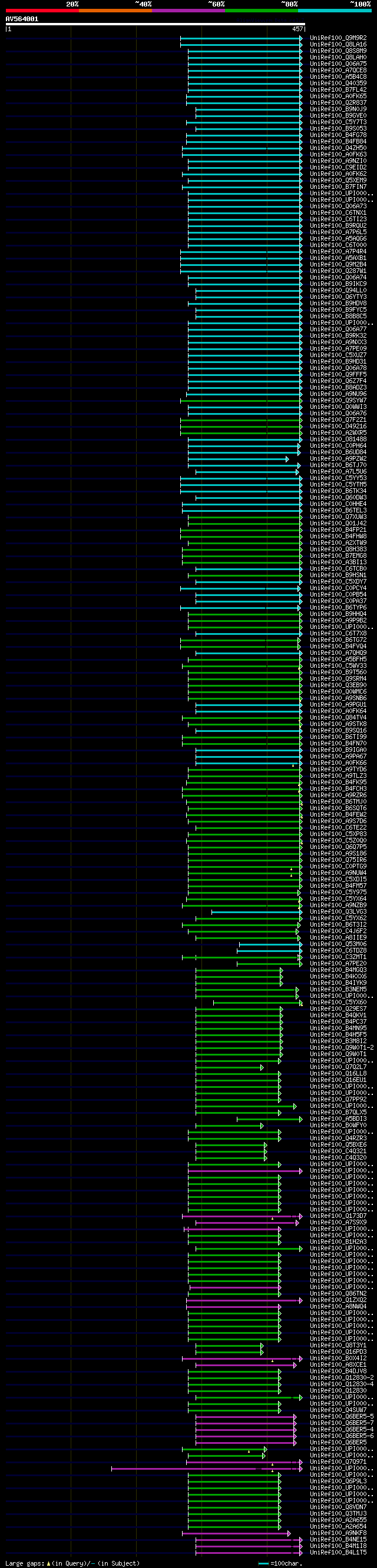Select UniRef100_B4L1T5 label
Image resolution: width=377 pixels, height=1568 pixels.
point(338,1552)
